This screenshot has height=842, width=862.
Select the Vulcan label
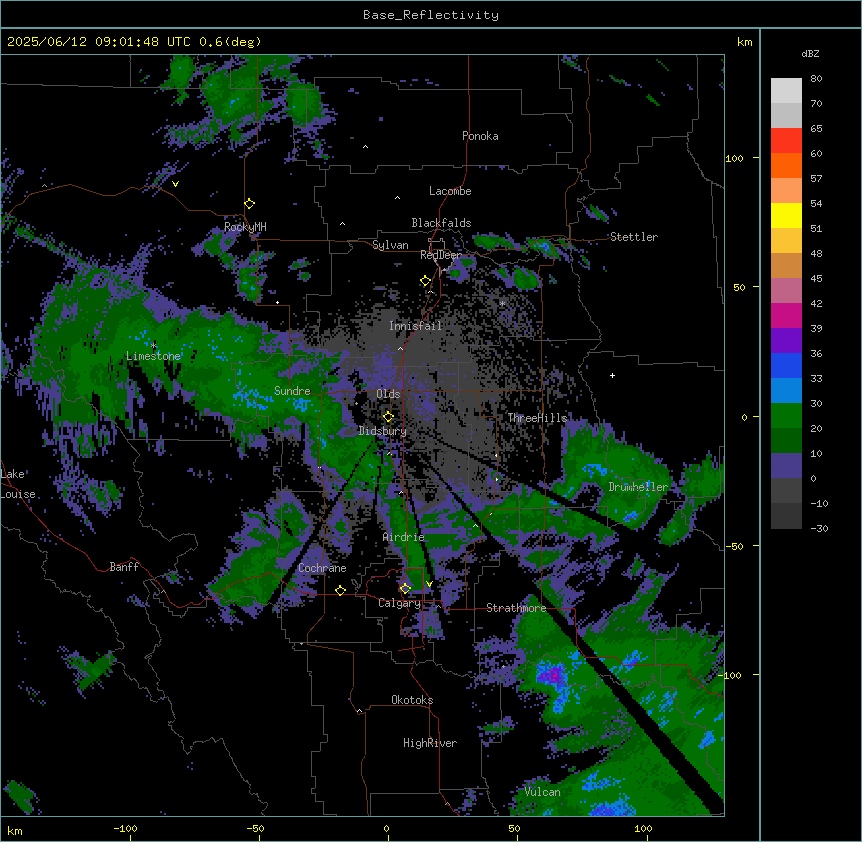click(x=543, y=792)
